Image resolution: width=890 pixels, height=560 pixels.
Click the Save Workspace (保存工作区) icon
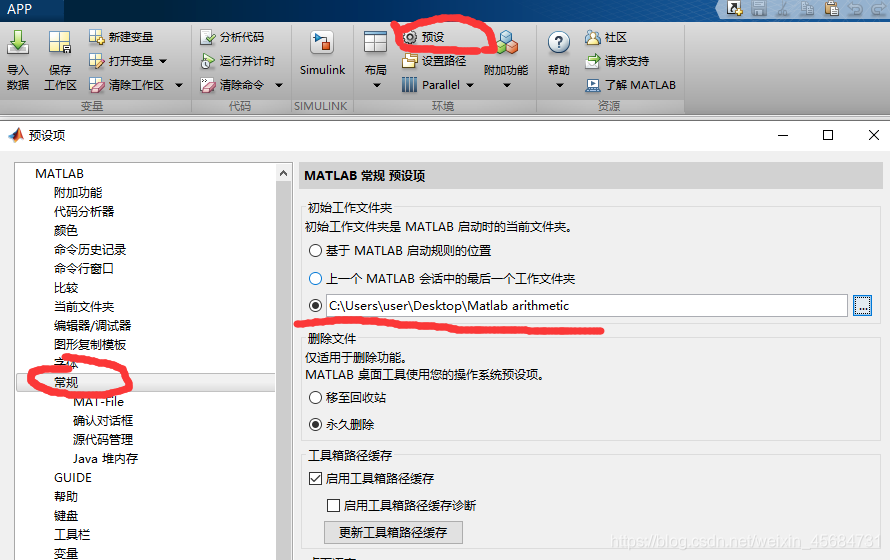coord(60,43)
